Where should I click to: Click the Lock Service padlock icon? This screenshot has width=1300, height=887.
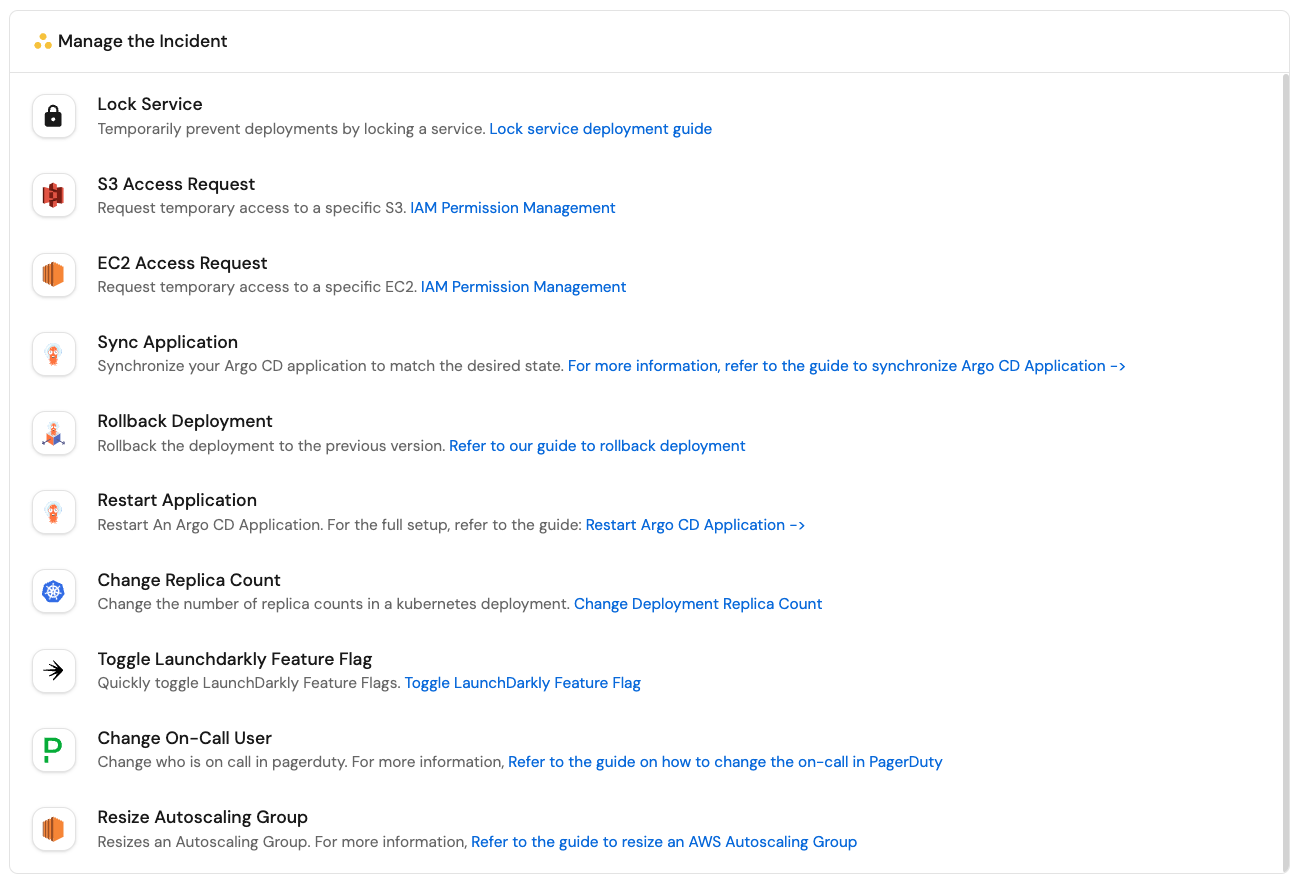(54, 116)
